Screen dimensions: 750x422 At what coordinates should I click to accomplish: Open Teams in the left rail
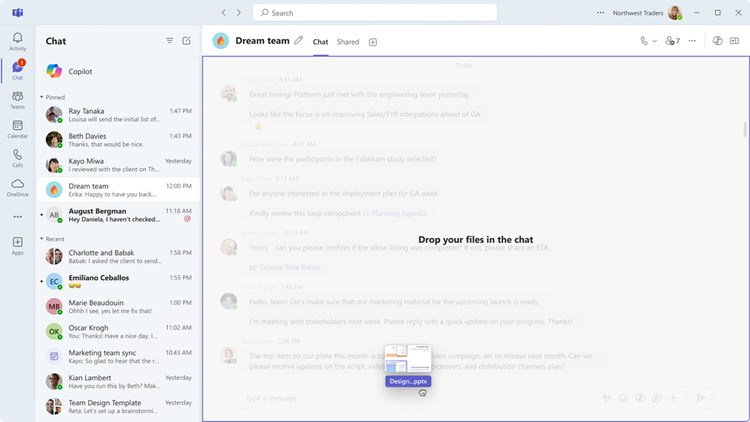[x=17, y=100]
